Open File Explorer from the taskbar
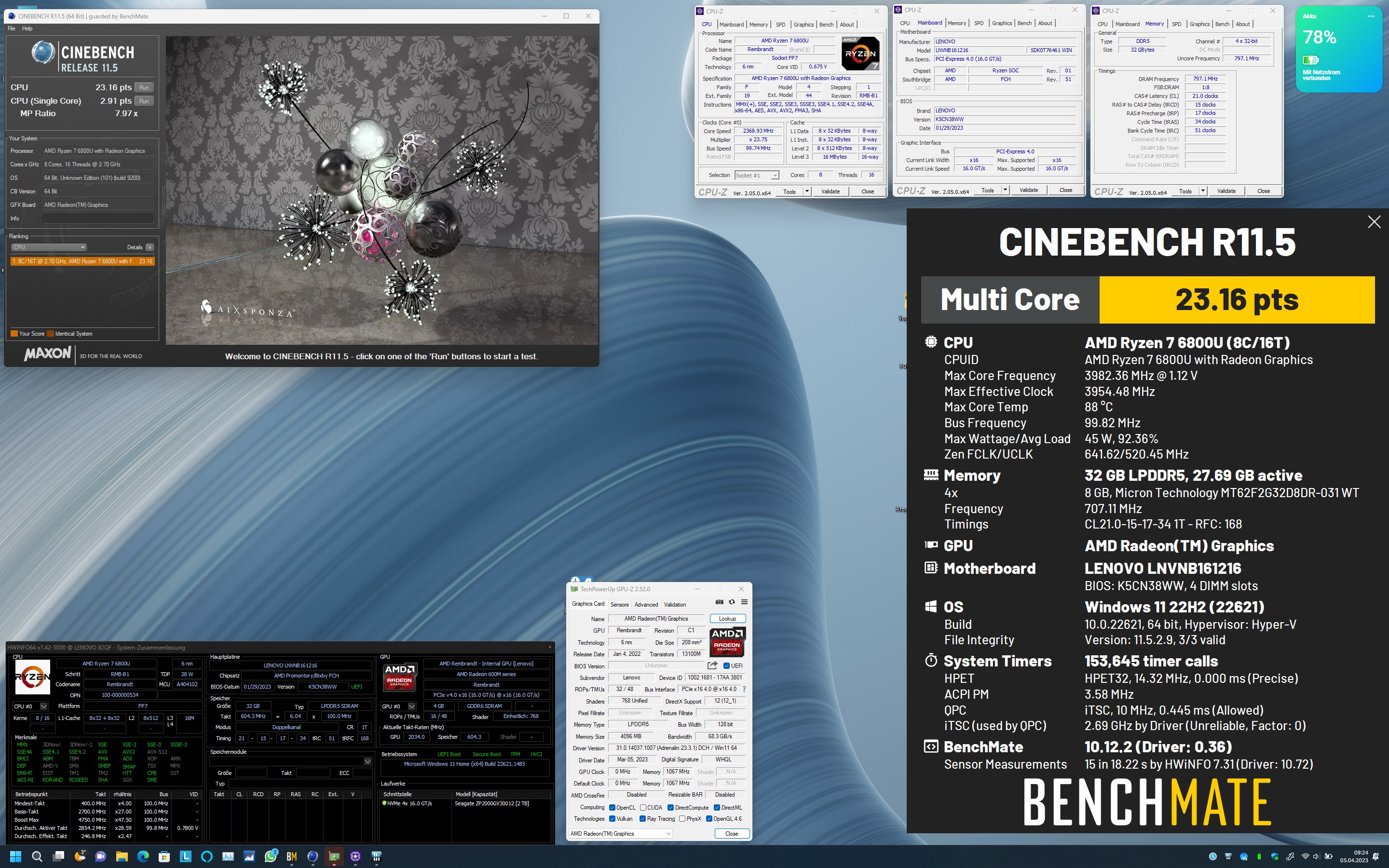1389x868 pixels. pyautogui.click(x=122, y=856)
